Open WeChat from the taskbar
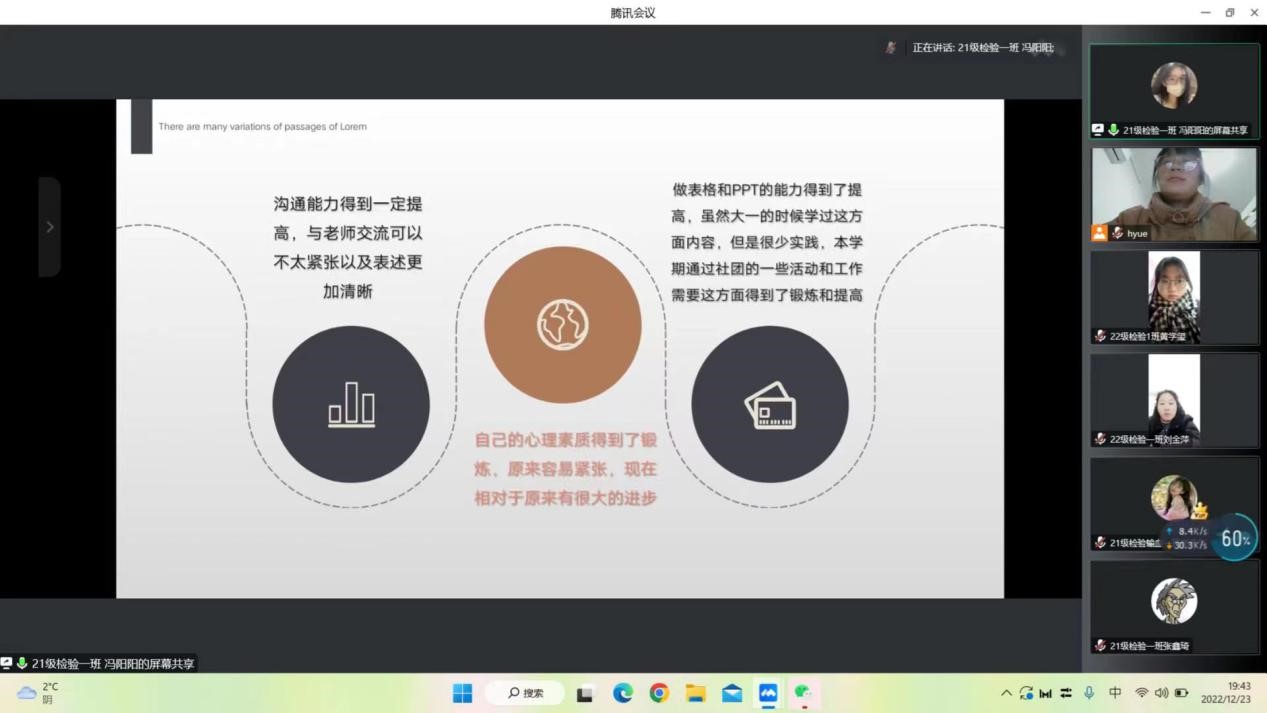Screen dimensions: 1267x713 tap(803, 693)
